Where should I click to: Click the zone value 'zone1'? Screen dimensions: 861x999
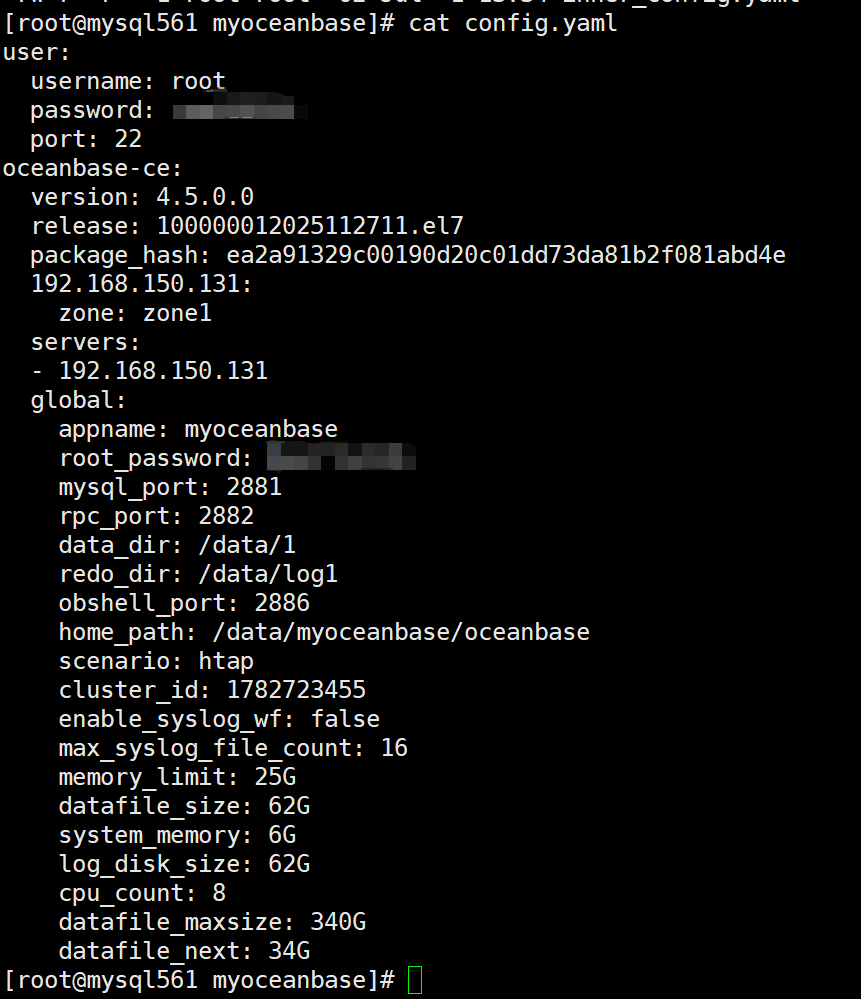pyautogui.click(x=177, y=313)
